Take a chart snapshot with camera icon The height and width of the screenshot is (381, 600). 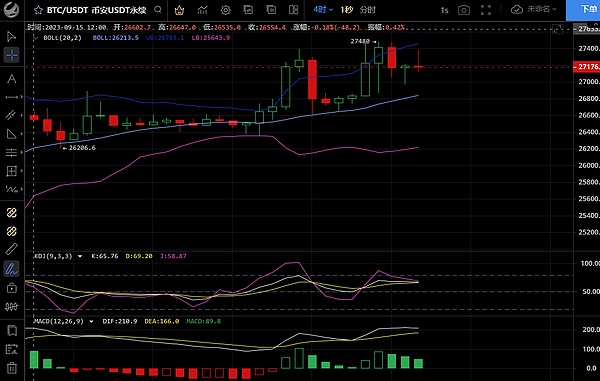tap(464, 10)
